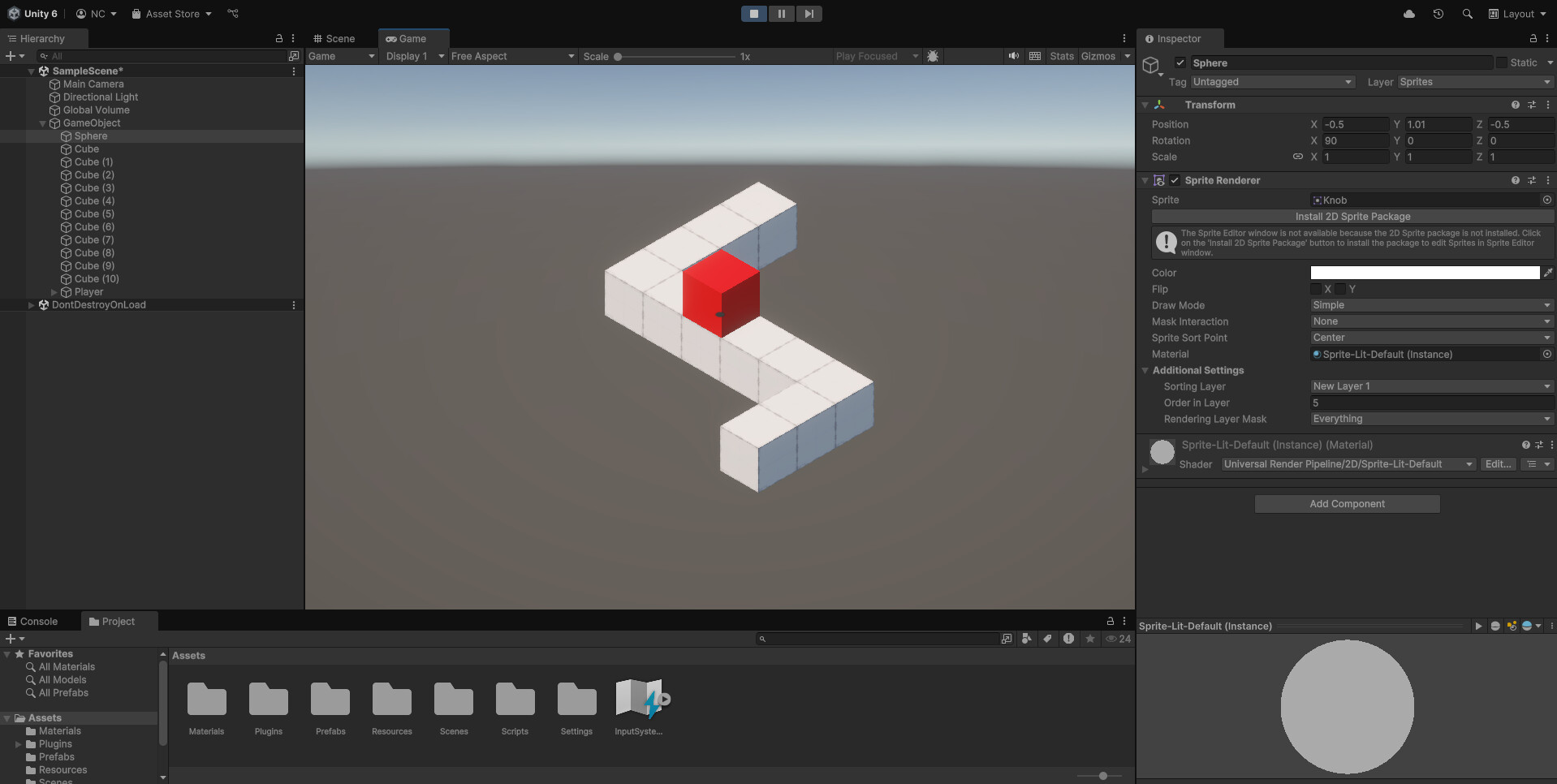Open the Draw Mode dropdown
This screenshot has width=1557, height=784.
[1430, 305]
